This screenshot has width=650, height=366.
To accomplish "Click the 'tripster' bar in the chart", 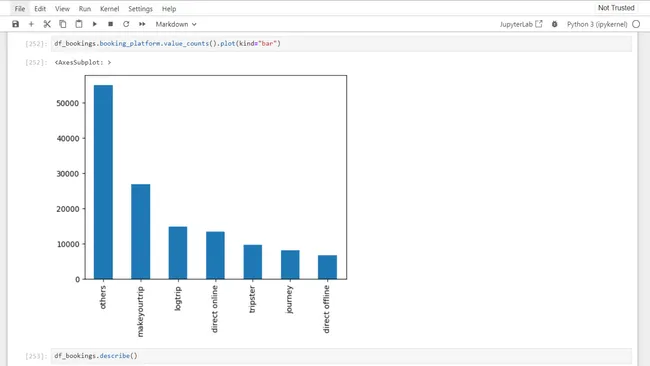I will coord(252,262).
